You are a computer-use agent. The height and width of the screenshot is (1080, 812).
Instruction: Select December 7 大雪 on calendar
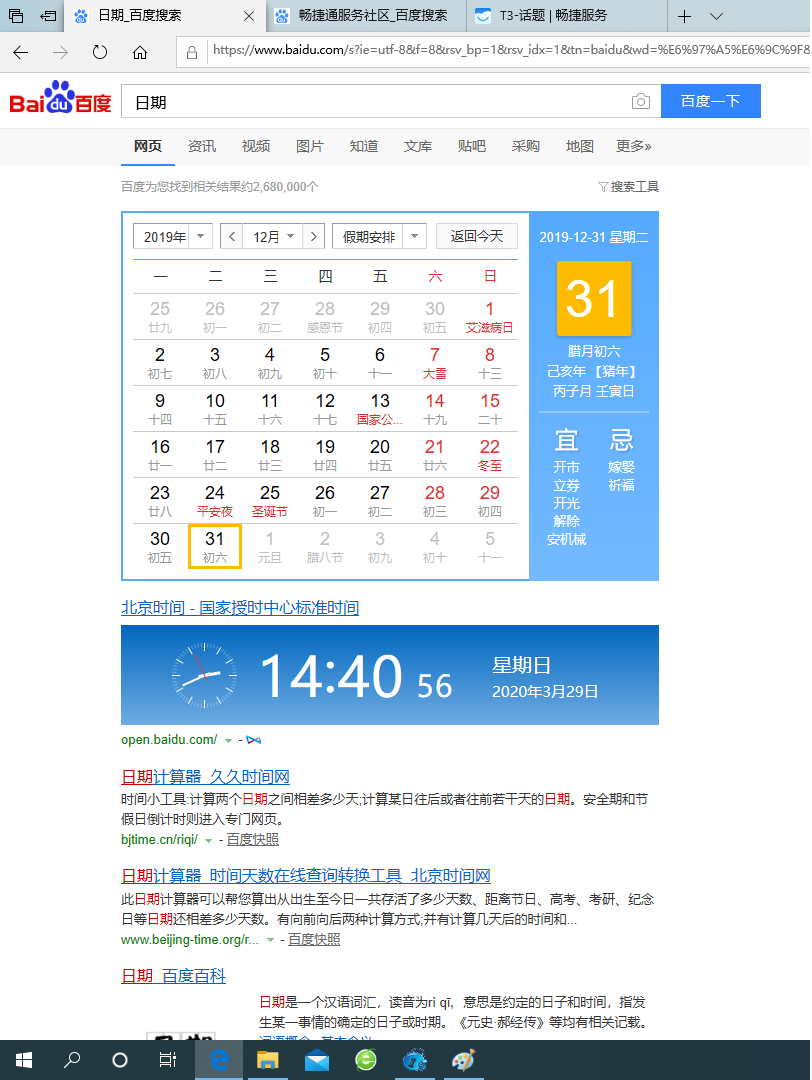click(x=435, y=363)
